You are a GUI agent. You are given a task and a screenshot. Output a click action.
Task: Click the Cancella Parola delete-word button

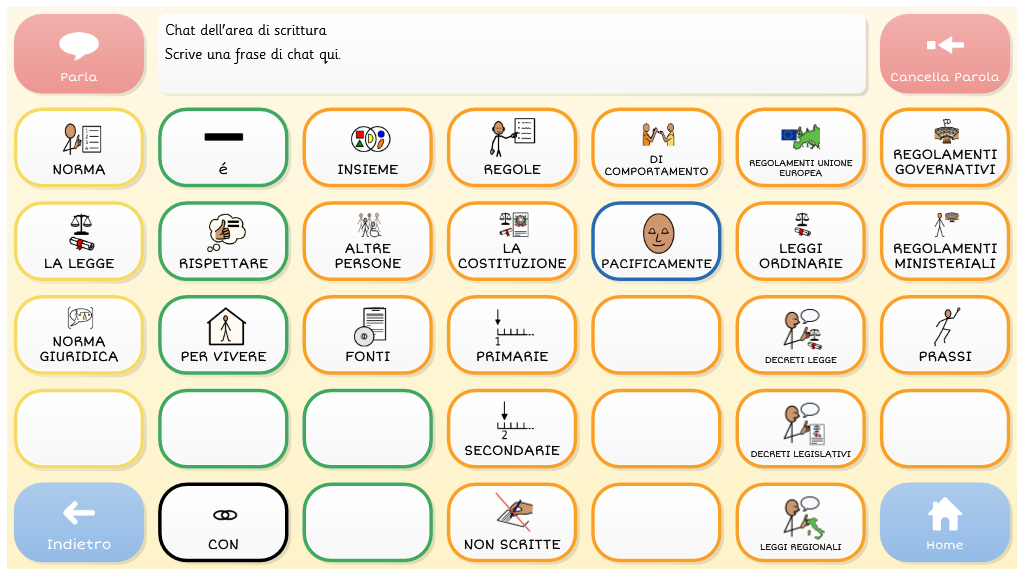pos(944,54)
